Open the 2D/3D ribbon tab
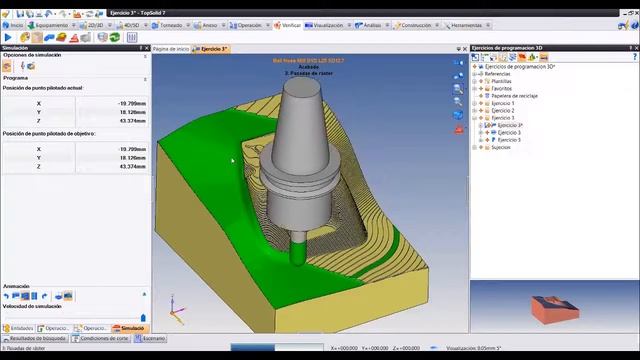This screenshot has height=360, width=640. tap(92, 25)
